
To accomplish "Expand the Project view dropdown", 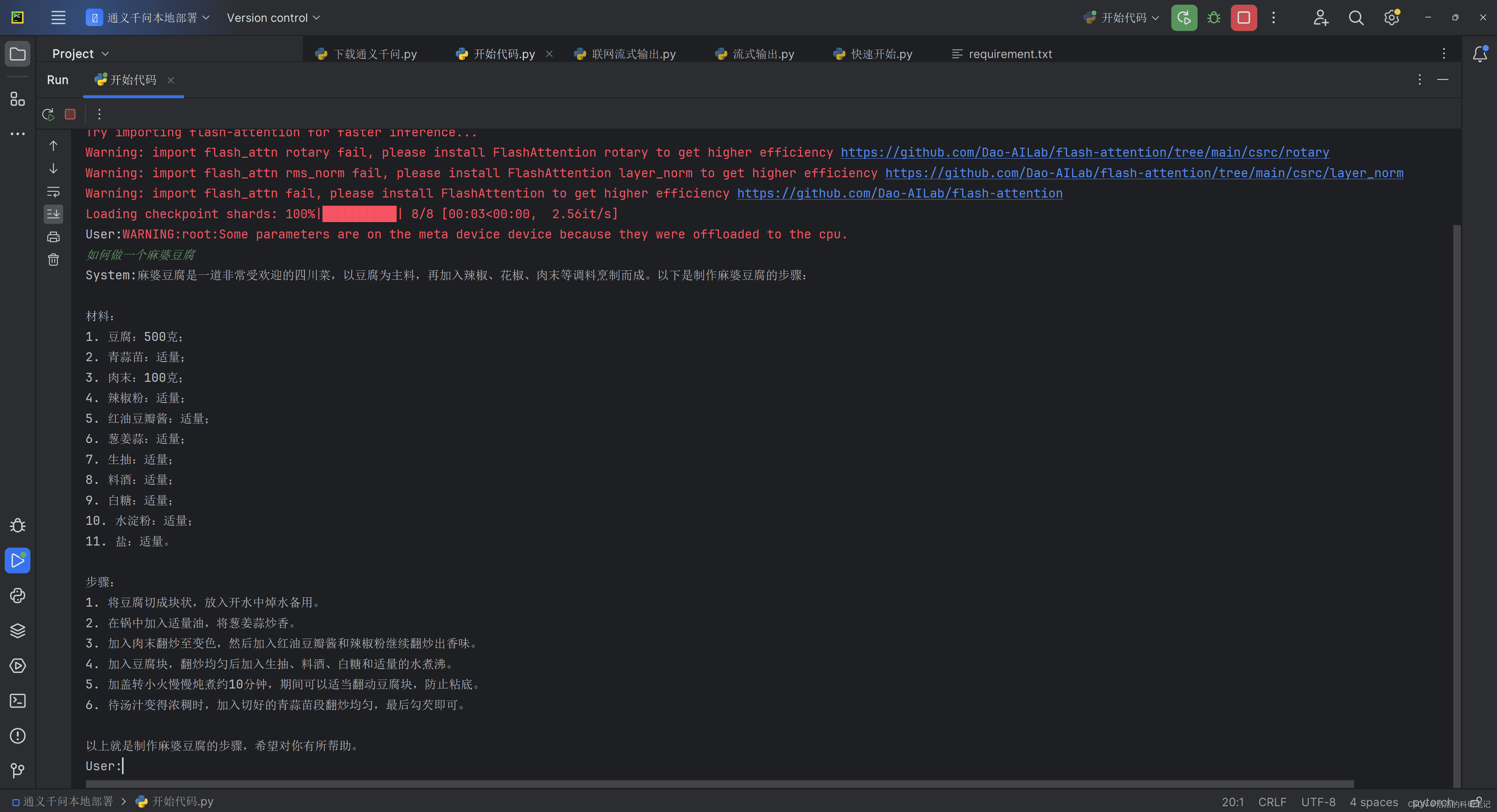I will 80,53.
